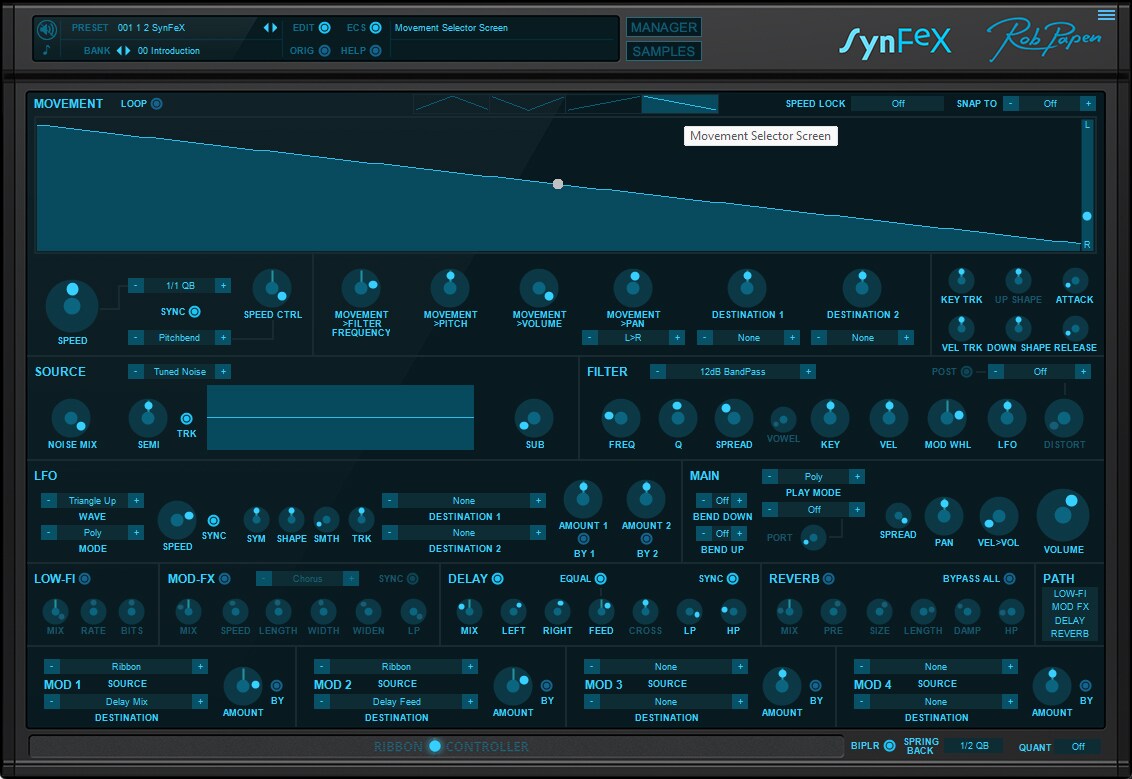
Task: Click the filter Q knob
Action: [678, 418]
